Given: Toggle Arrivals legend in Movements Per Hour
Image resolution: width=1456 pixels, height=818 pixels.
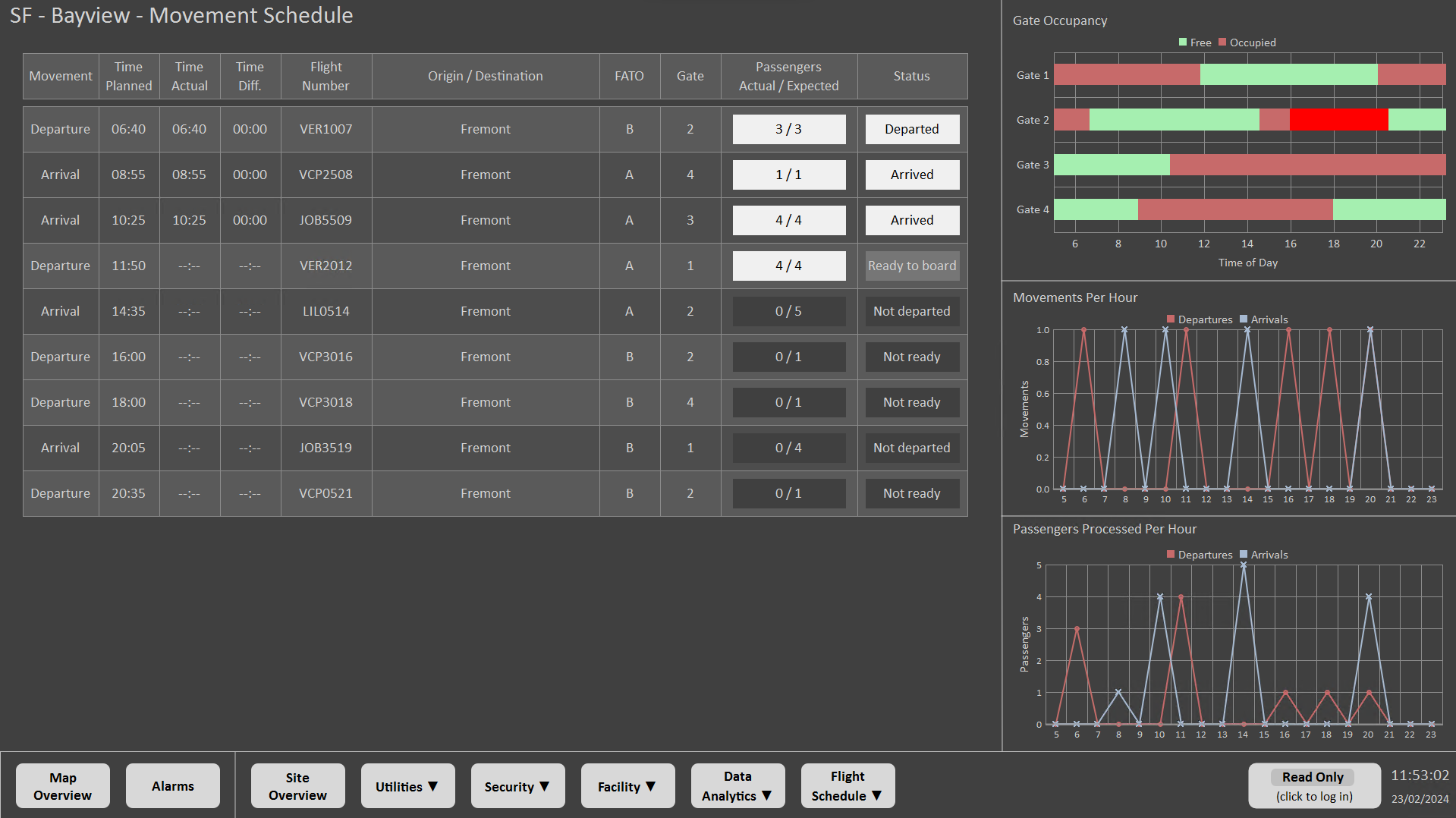Looking at the screenshot, I should tap(1264, 319).
